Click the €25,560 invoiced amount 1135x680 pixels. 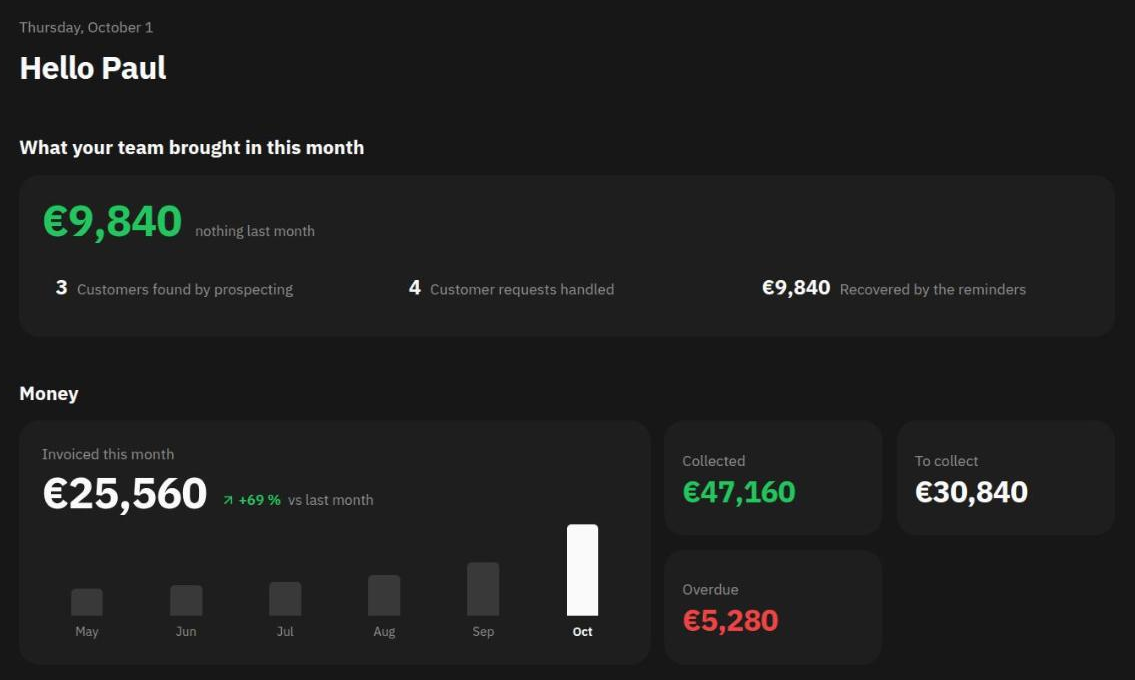(x=125, y=494)
